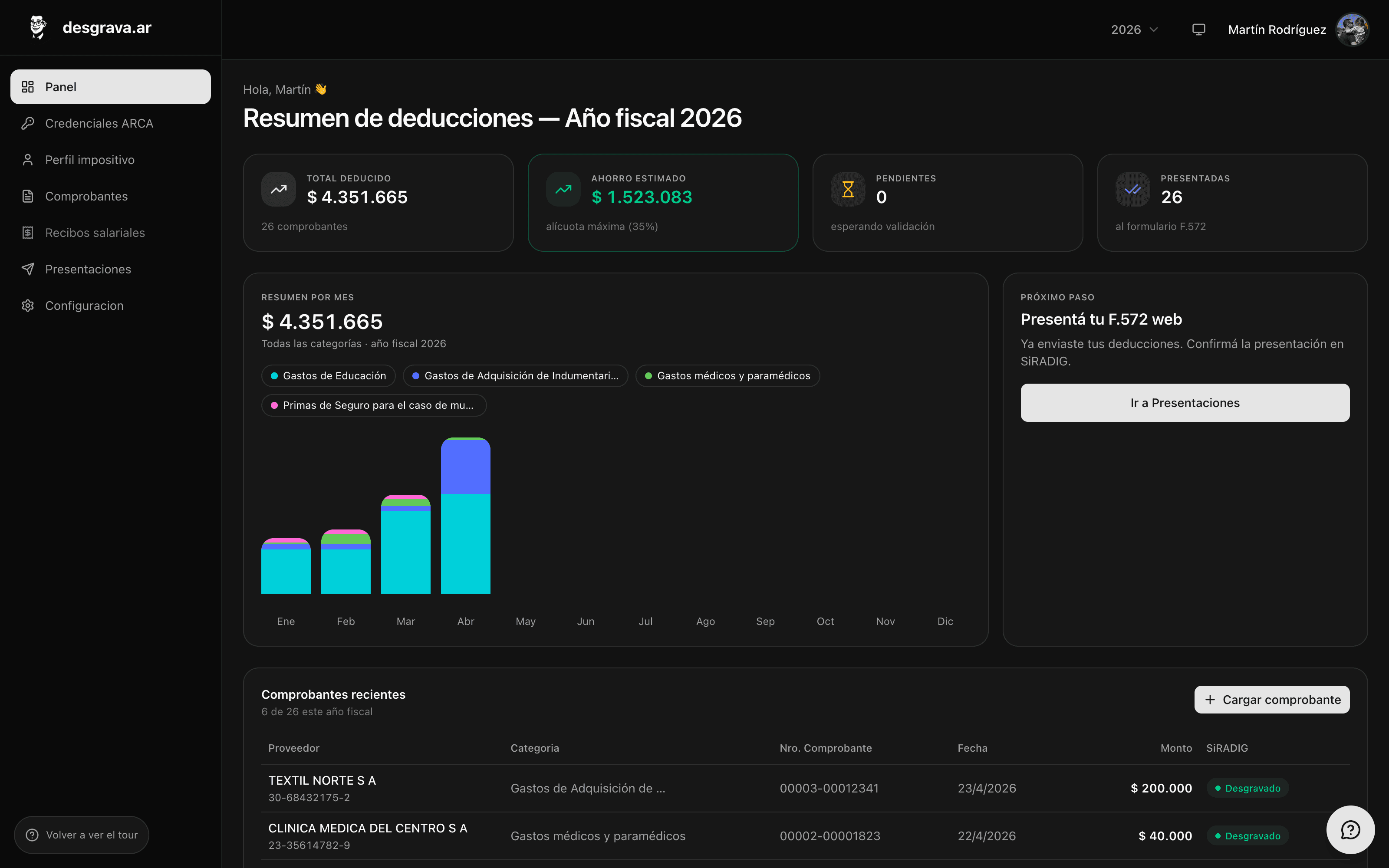Click the Abr bar in the monthly chart

tap(465, 516)
